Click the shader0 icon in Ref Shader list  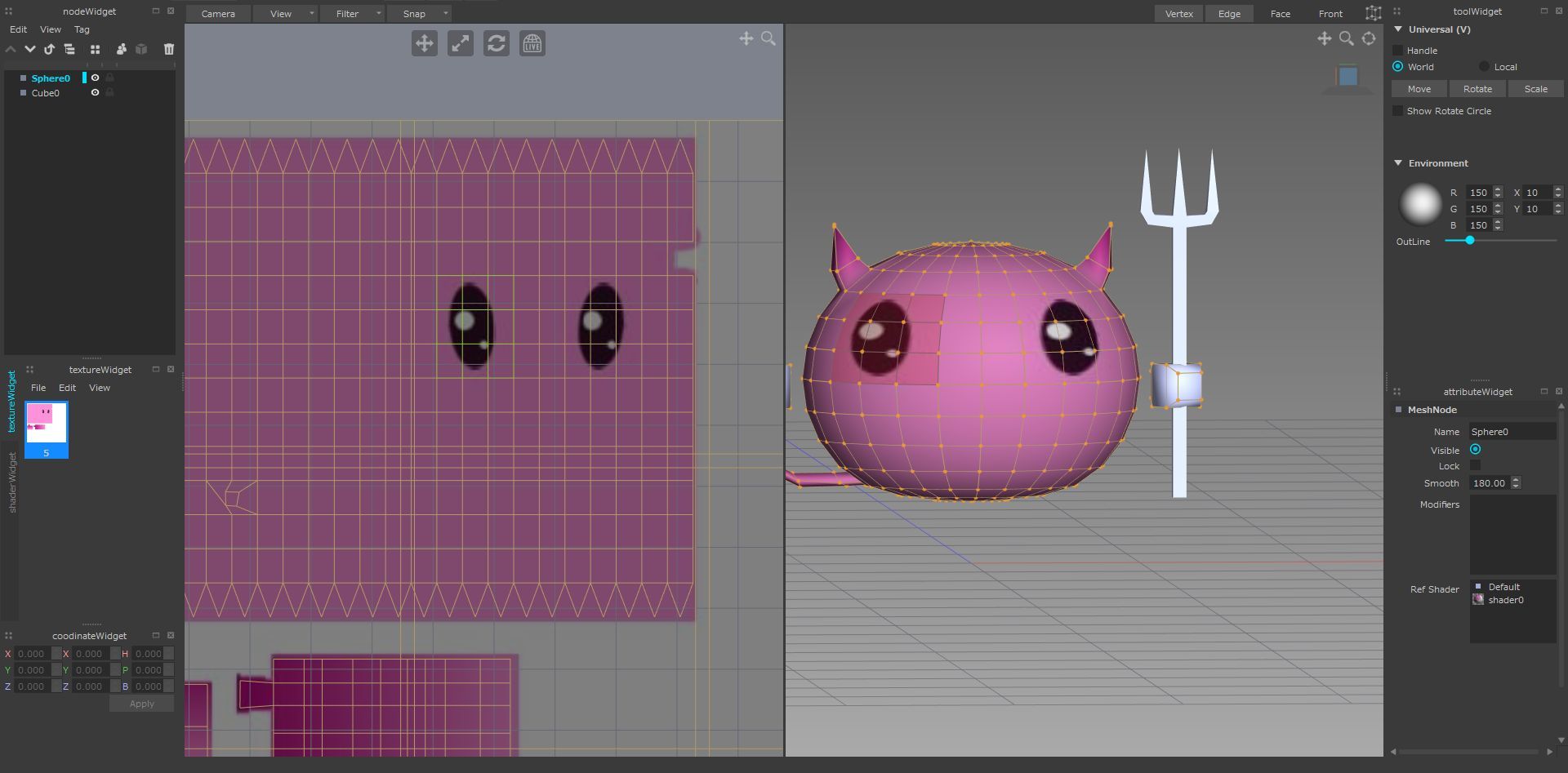(x=1478, y=600)
